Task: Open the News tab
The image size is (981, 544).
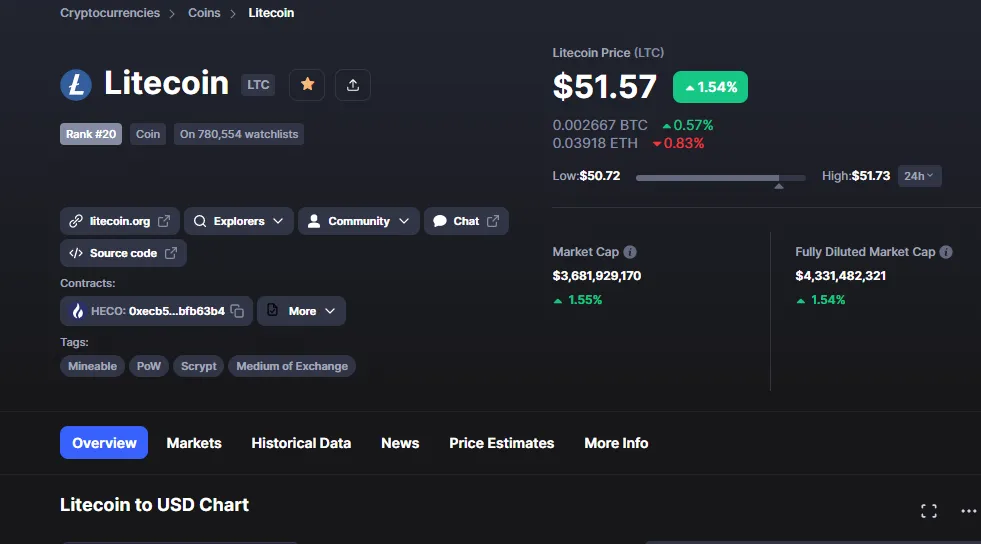Action: coord(400,443)
